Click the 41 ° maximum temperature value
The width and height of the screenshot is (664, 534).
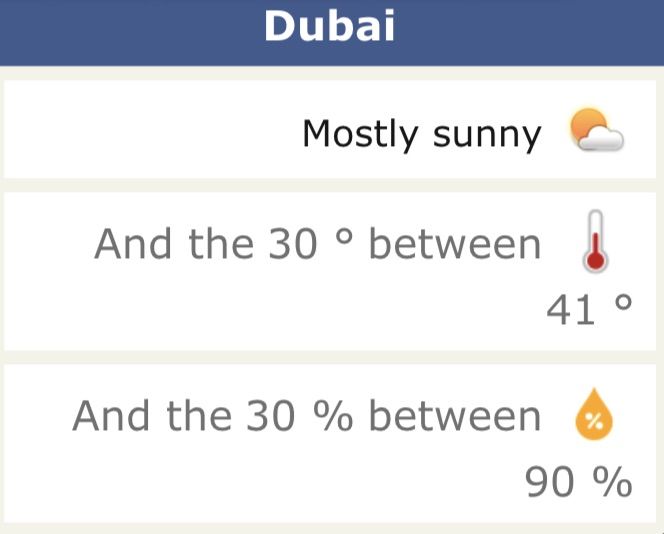pyautogui.click(x=589, y=310)
